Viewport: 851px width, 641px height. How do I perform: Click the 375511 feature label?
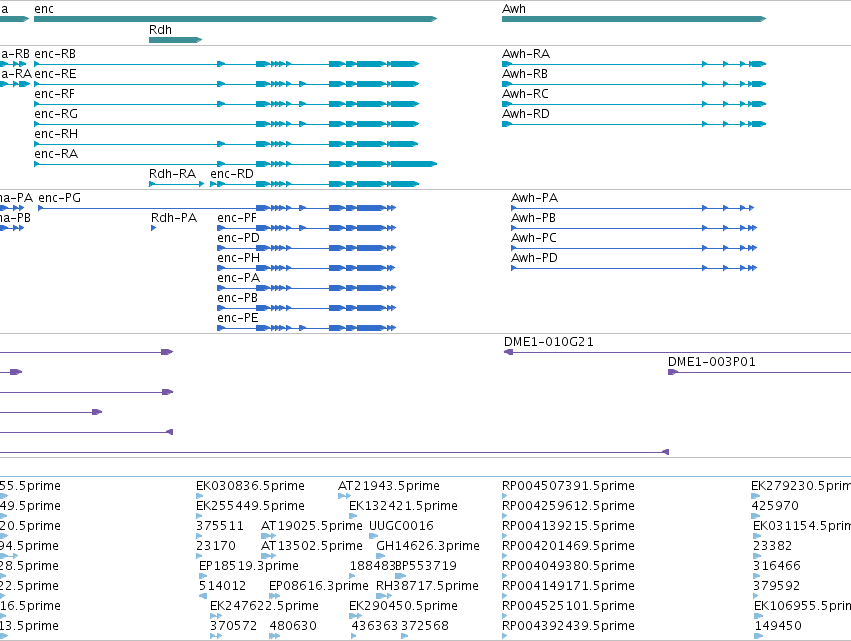(220, 526)
